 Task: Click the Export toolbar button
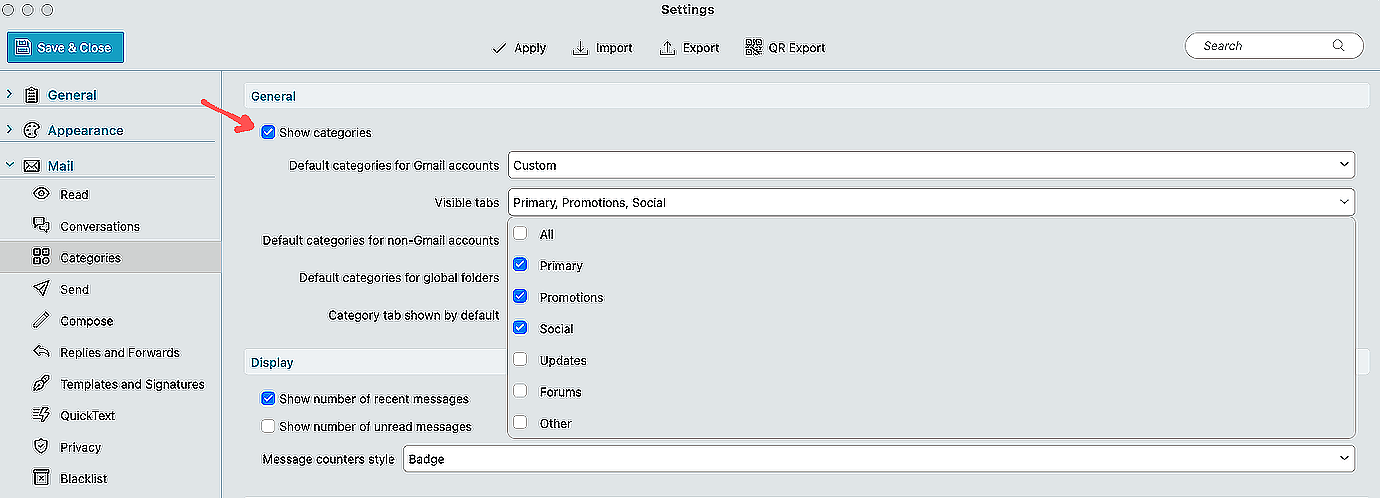pos(690,48)
